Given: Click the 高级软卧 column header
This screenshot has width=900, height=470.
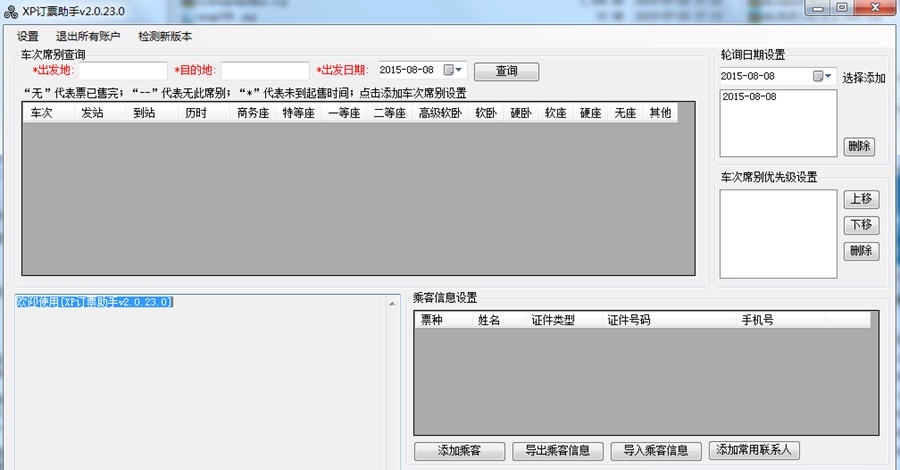Looking at the screenshot, I should [440, 113].
